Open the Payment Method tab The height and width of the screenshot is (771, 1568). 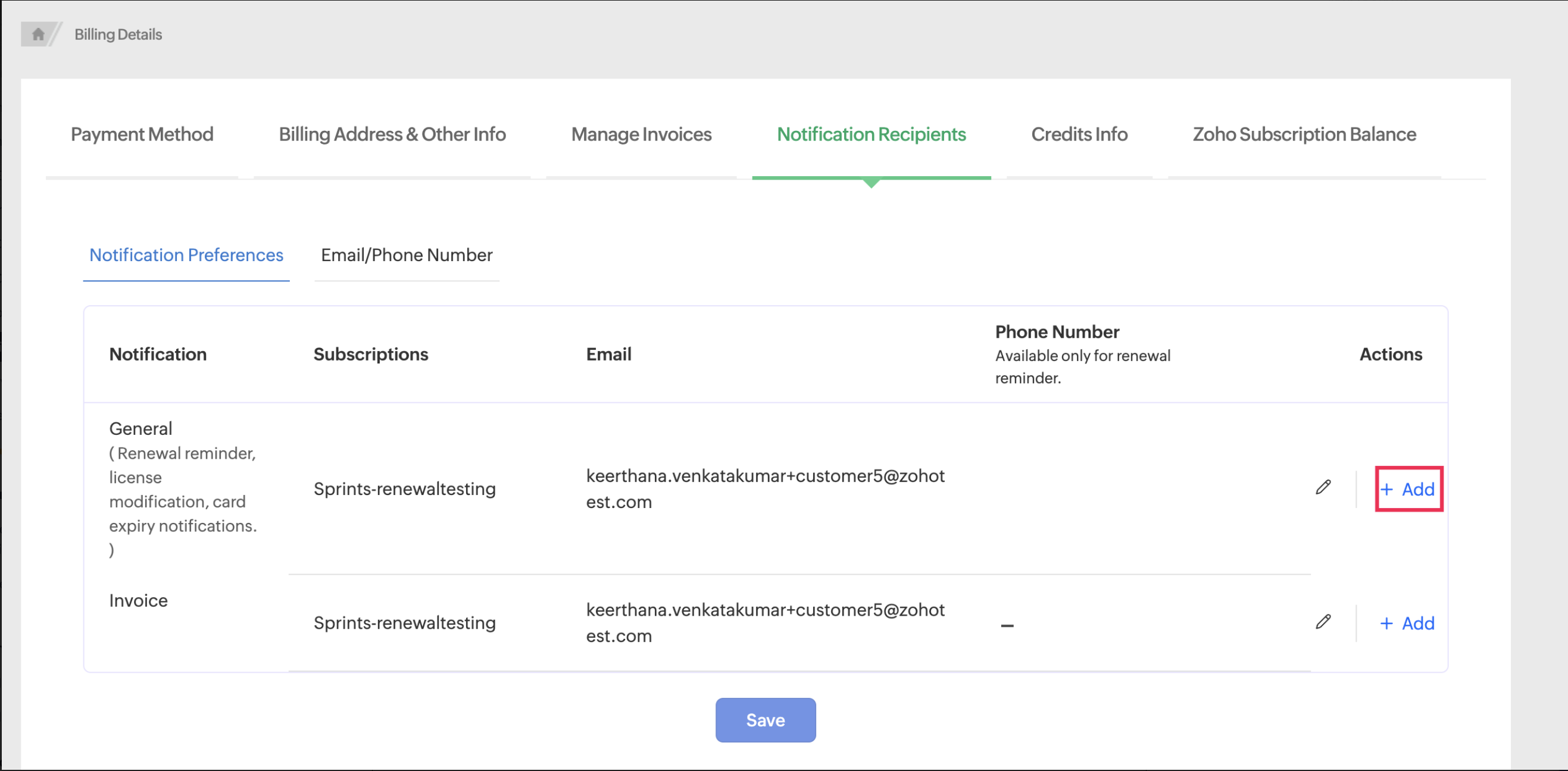[x=142, y=134]
